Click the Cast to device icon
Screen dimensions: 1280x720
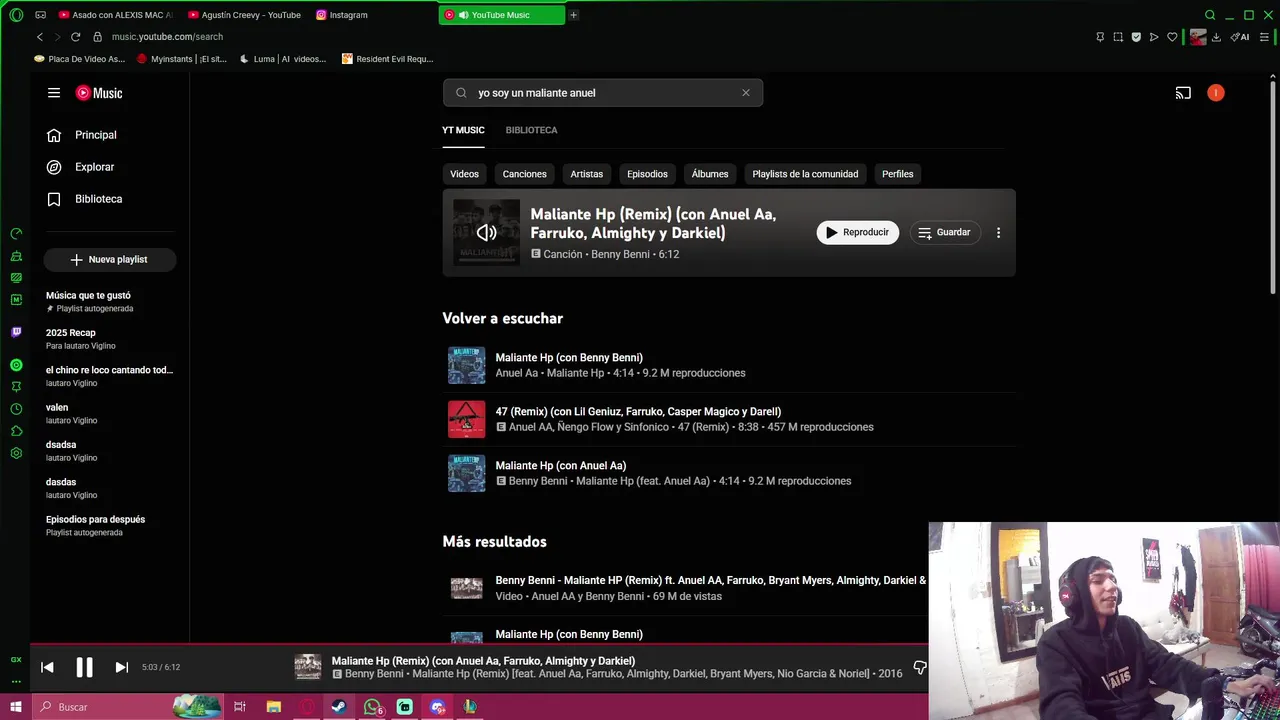pyautogui.click(x=1183, y=93)
